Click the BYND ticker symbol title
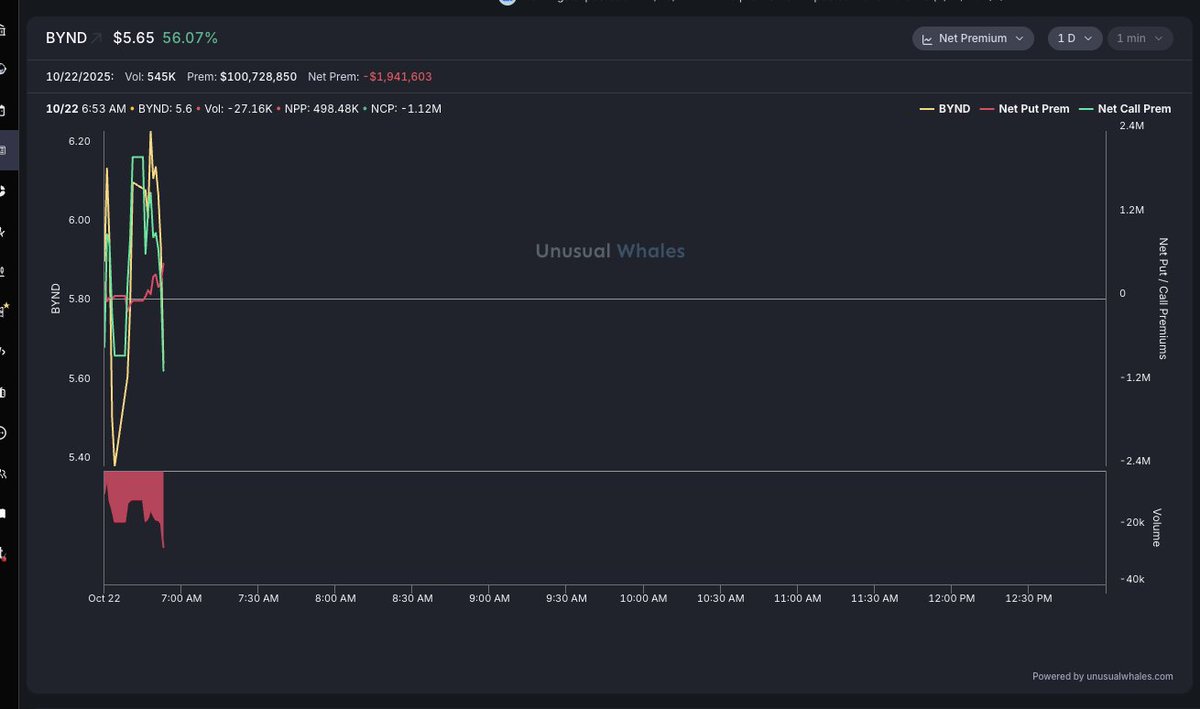This screenshot has width=1200, height=709. [x=66, y=38]
